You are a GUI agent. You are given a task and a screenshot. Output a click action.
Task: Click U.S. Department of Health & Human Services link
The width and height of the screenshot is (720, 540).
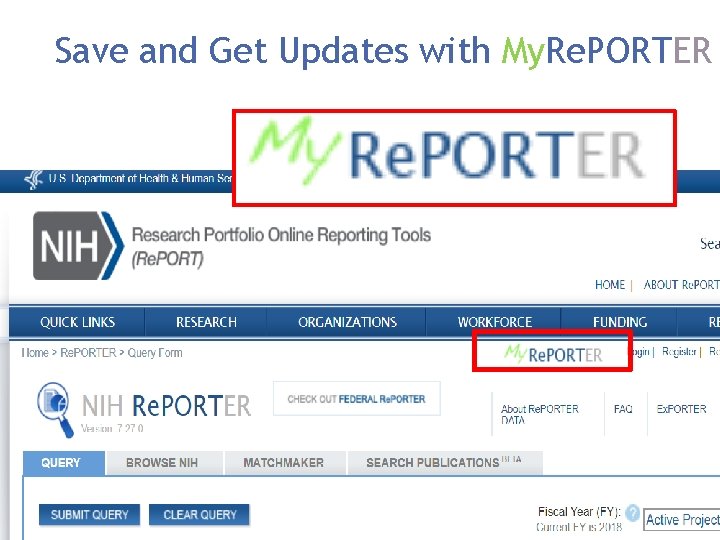[141, 179]
